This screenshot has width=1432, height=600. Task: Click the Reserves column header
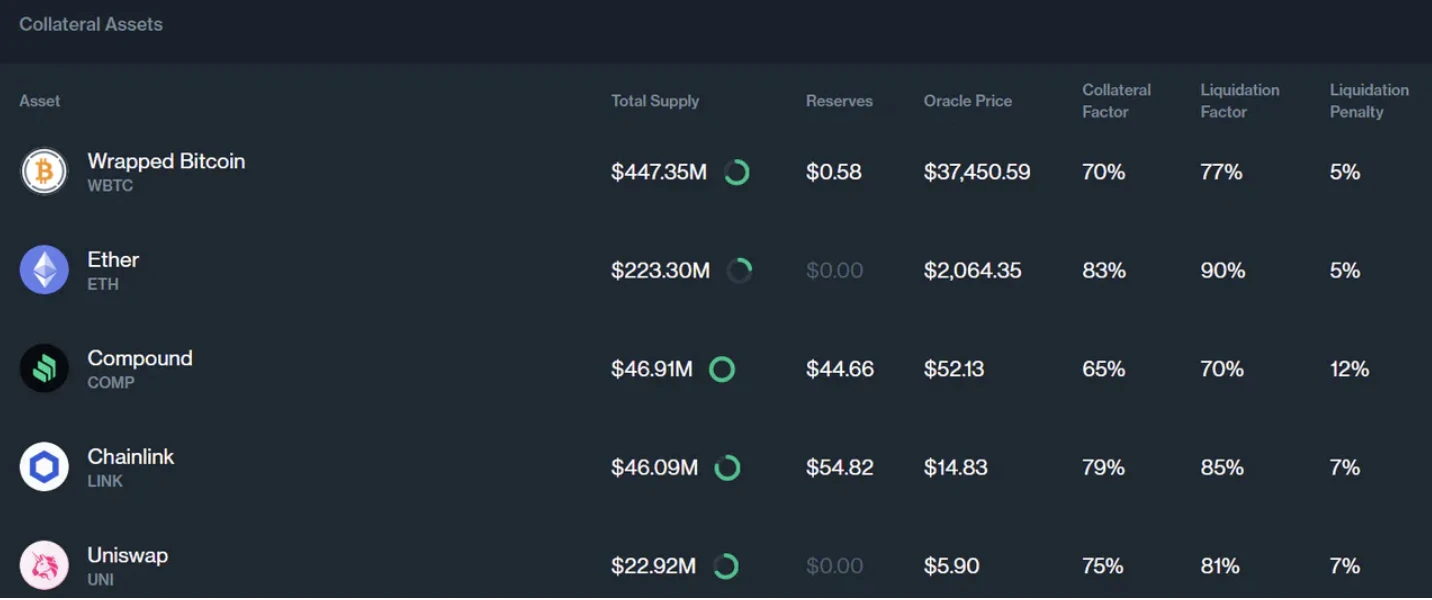[839, 101]
